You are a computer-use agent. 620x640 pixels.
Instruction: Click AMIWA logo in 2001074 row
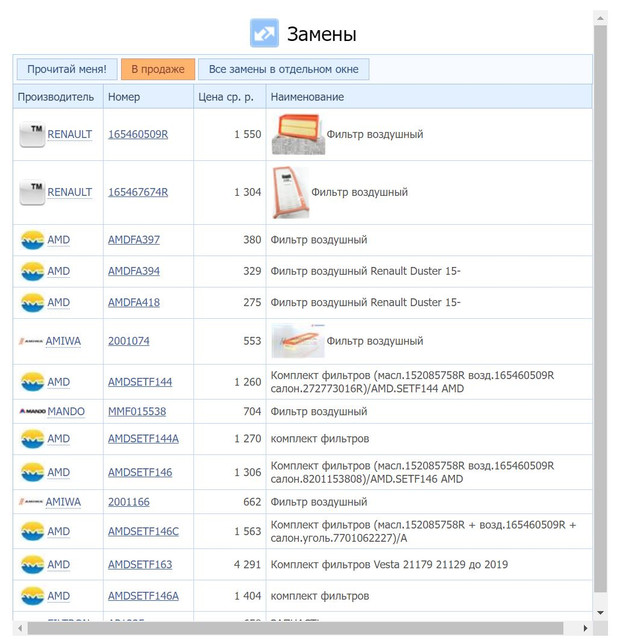[x=31, y=341]
